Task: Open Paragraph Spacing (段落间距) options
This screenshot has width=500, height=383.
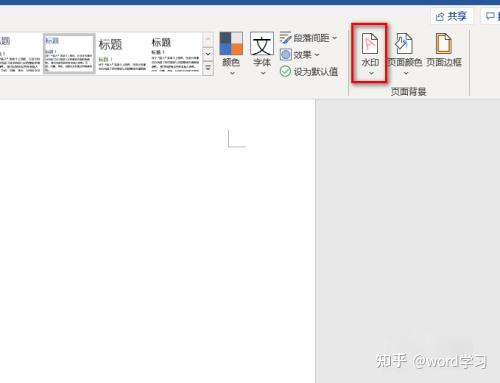Action: point(308,38)
